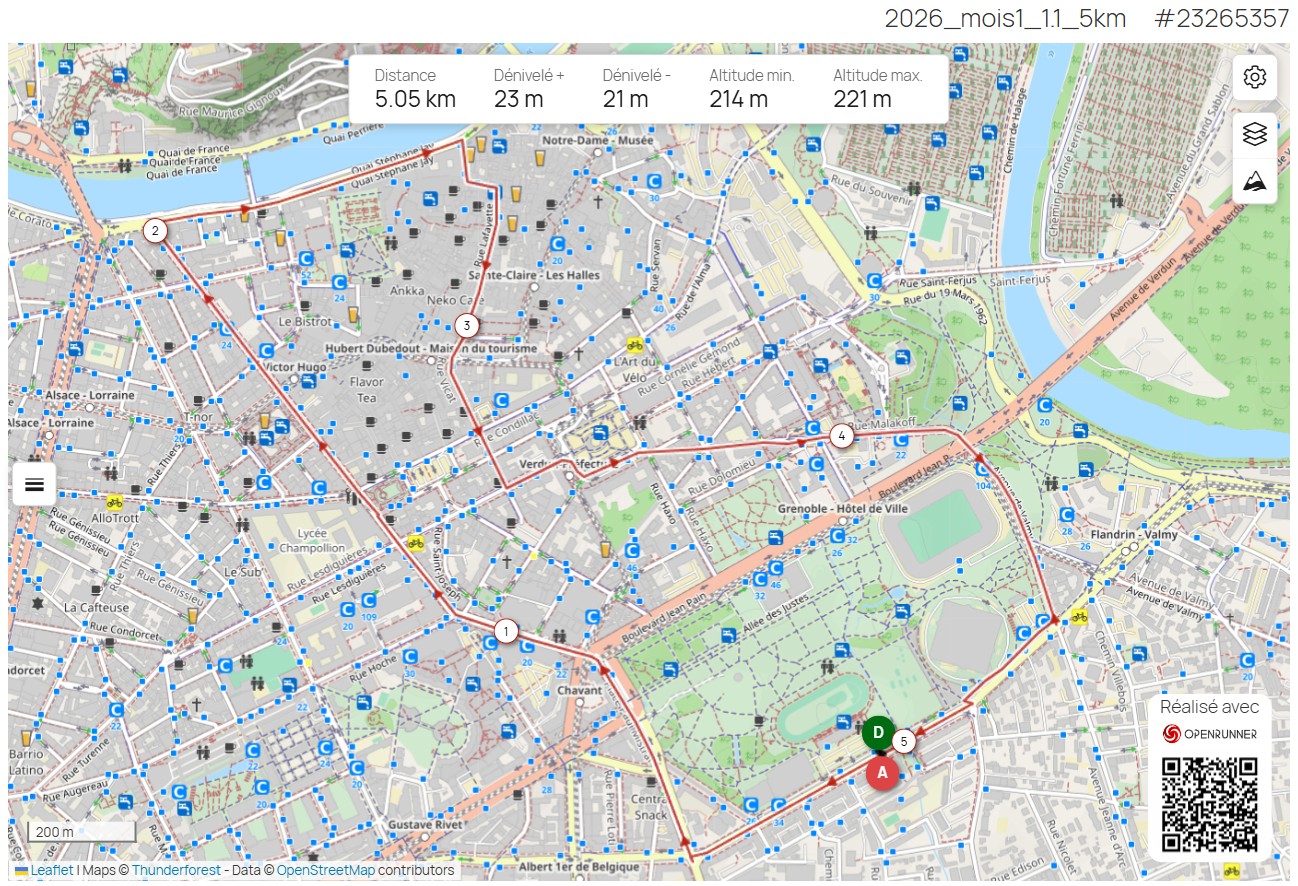Show the elevation profile mountain icon

coord(1253,182)
